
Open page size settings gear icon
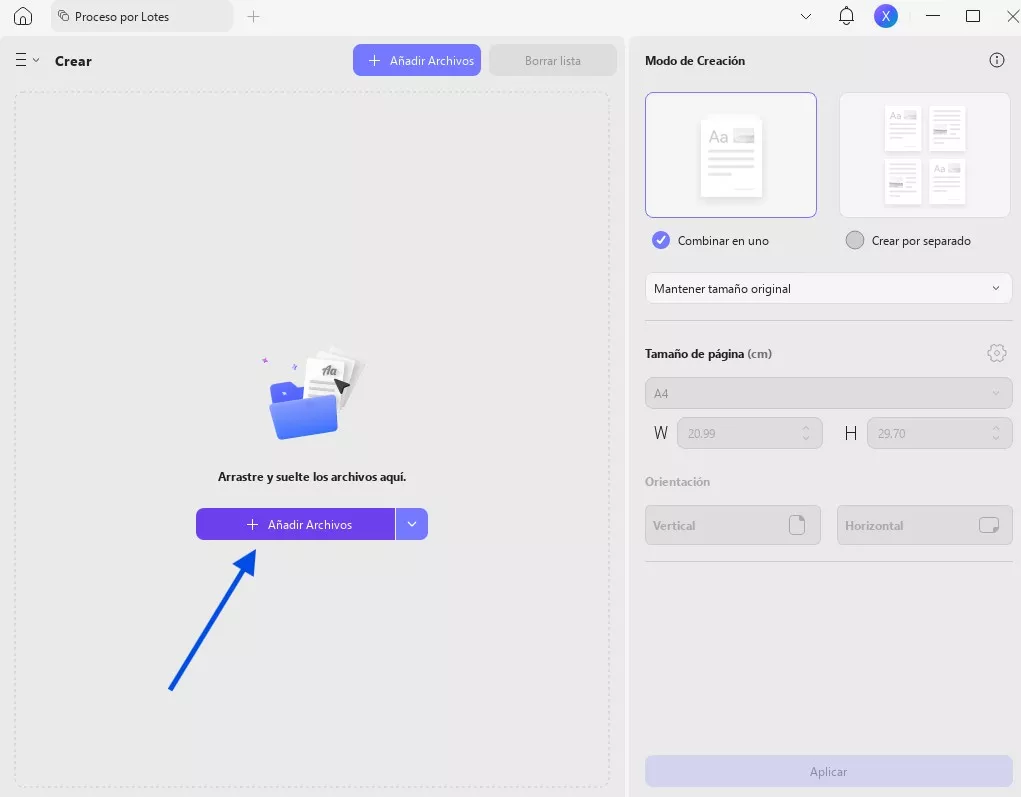[x=996, y=354]
